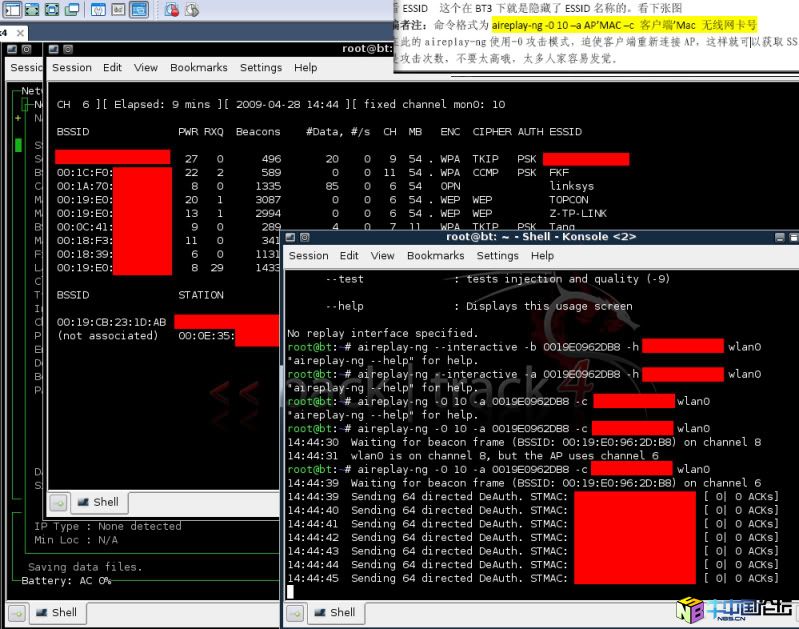Switch to appliance view toolbar icon

[x=118, y=10]
